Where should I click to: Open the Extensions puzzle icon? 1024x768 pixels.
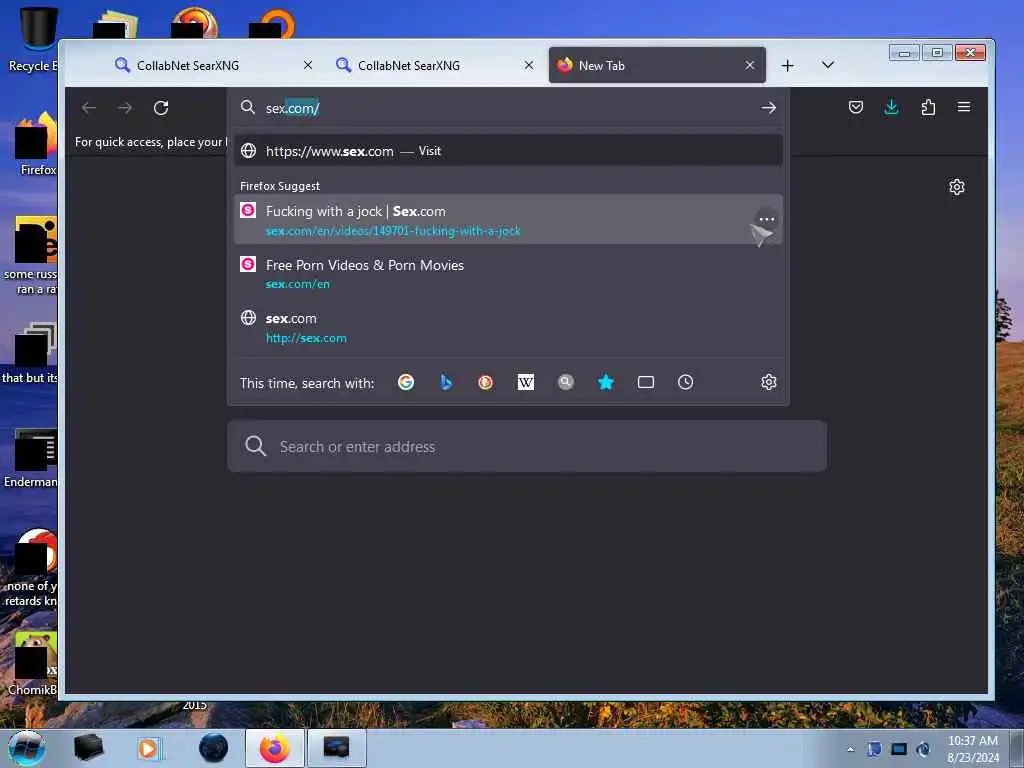[x=928, y=107]
